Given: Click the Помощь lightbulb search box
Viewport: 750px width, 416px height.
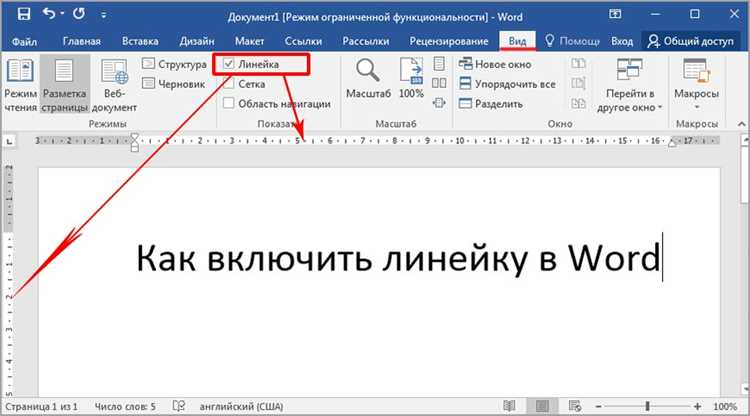Looking at the screenshot, I should [x=572, y=41].
